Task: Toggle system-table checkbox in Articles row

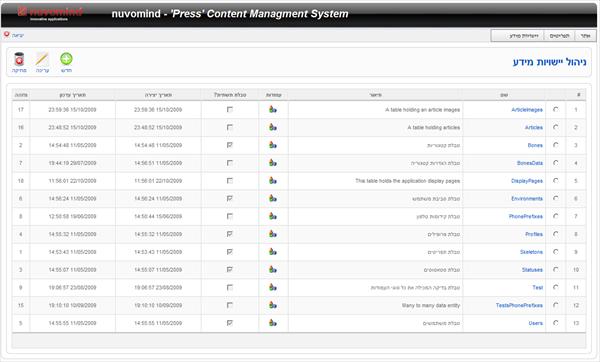Action: (x=230, y=127)
